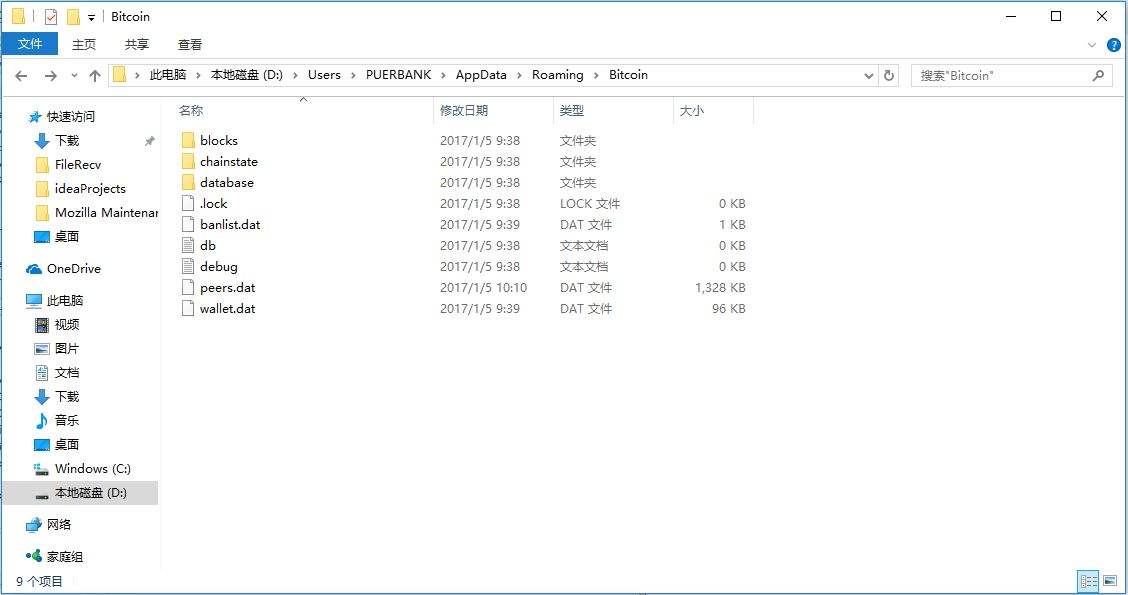Viewport: 1128px width, 595px height.
Task: Open Mozilla Maintenance folder in sidebar
Action: coord(106,212)
